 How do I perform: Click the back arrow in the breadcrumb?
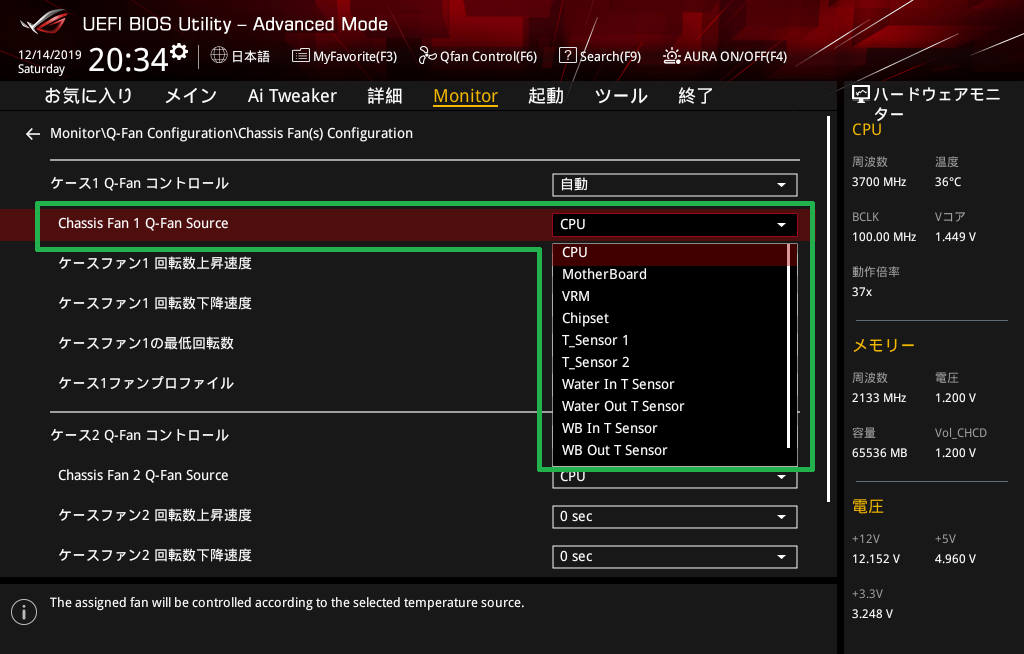click(33, 134)
